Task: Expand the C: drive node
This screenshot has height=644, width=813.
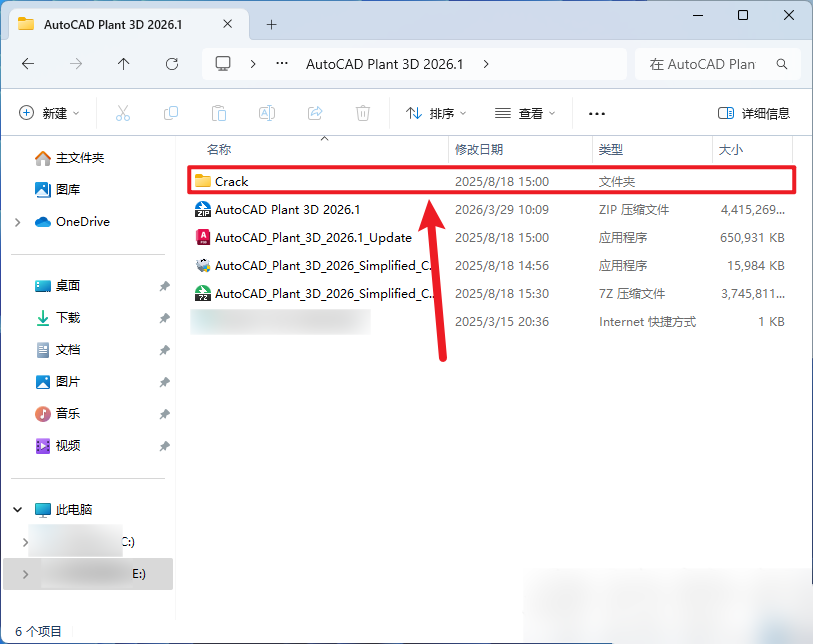Action: [25, 542]
